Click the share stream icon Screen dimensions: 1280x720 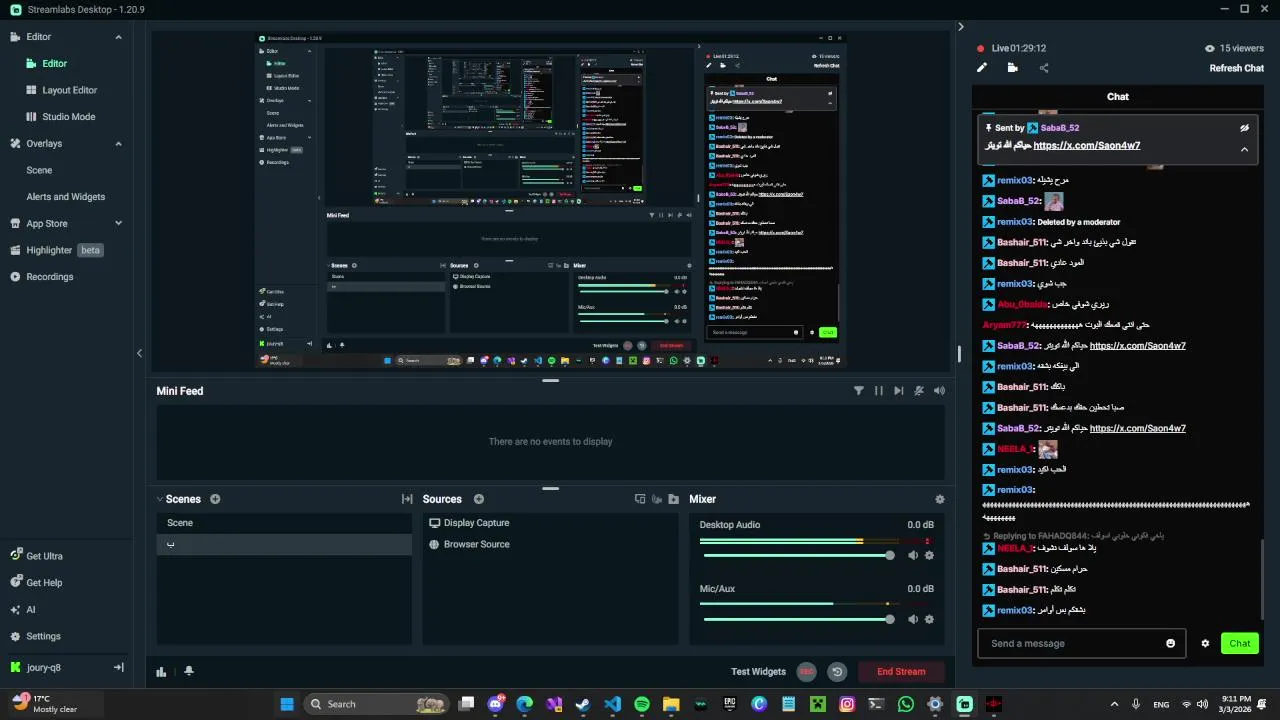click(x=1044, y=68)
